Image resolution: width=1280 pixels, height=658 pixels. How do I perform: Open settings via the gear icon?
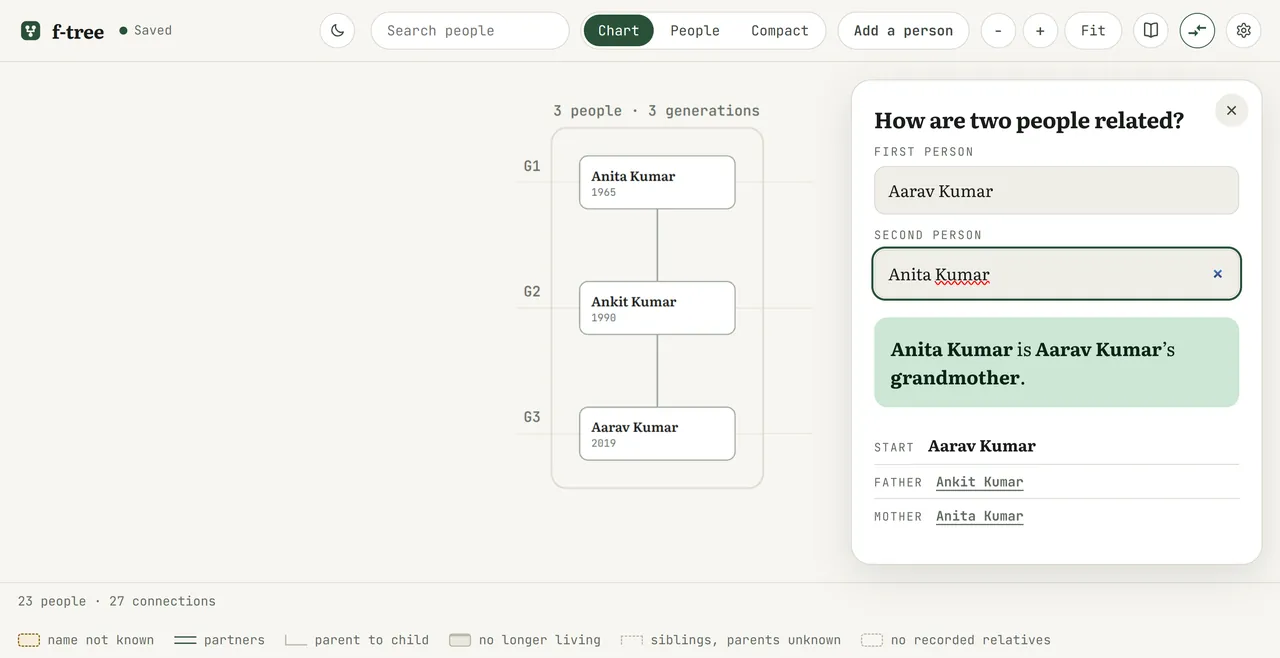click(1243, 31)
